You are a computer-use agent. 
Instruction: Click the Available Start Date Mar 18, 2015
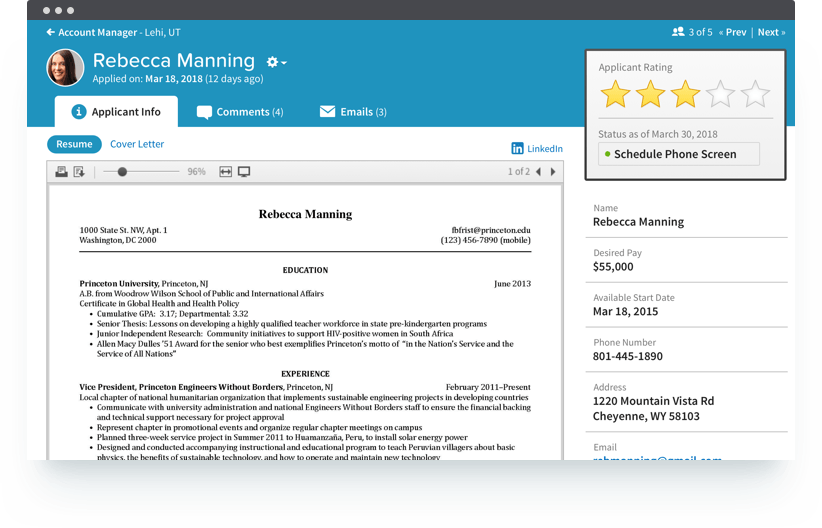tap(625, 311)
